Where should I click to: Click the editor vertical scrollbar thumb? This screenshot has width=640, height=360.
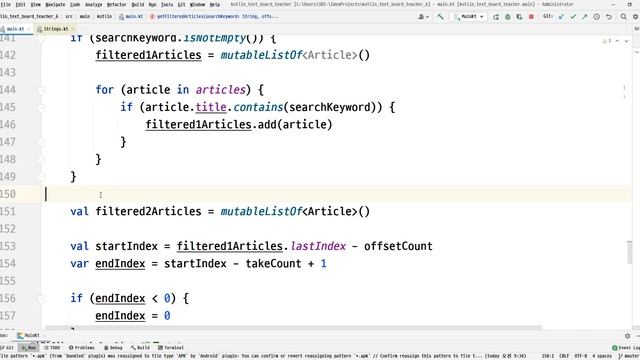629,252
